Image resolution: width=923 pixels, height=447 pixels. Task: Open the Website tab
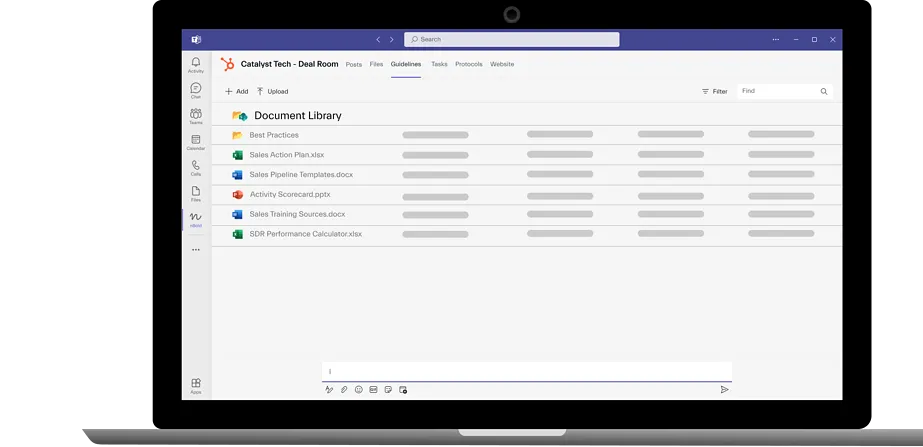click(x=502, y=64)
